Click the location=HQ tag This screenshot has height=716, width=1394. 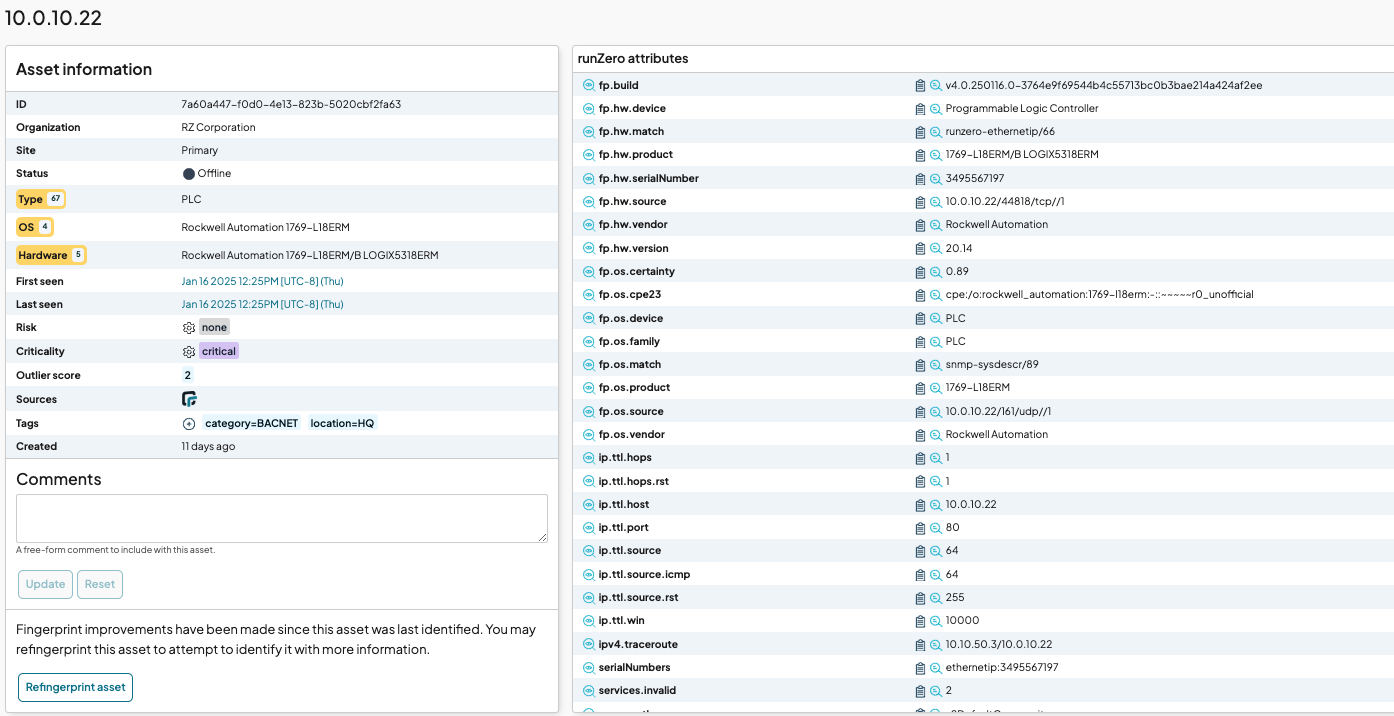(342, 424)
